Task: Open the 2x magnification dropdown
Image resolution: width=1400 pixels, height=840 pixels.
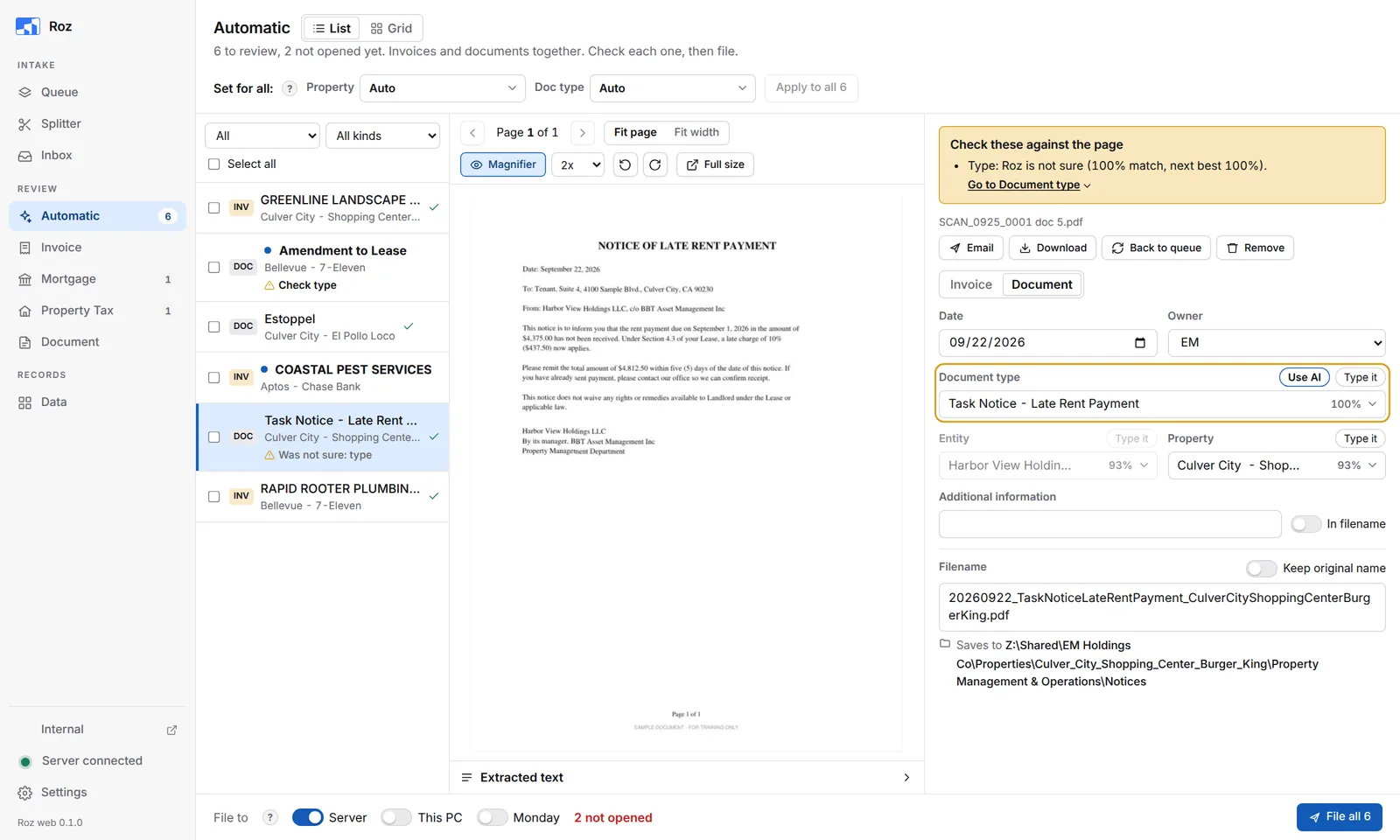Action: point(577,164)
